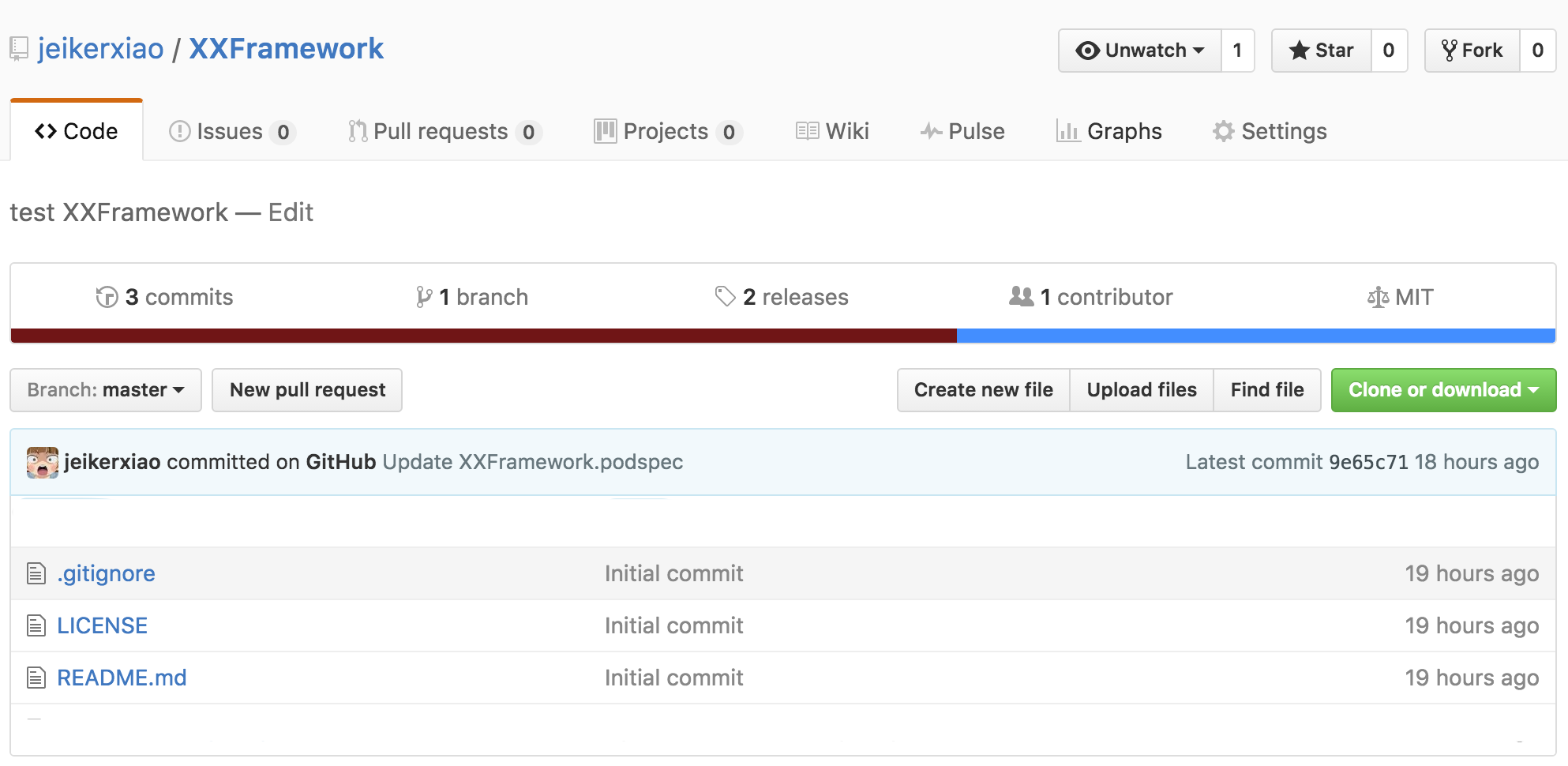The height and width of the screenshot is (766, 1568).
Task: View the 1 contributor link
Action: click(1091, 297)
